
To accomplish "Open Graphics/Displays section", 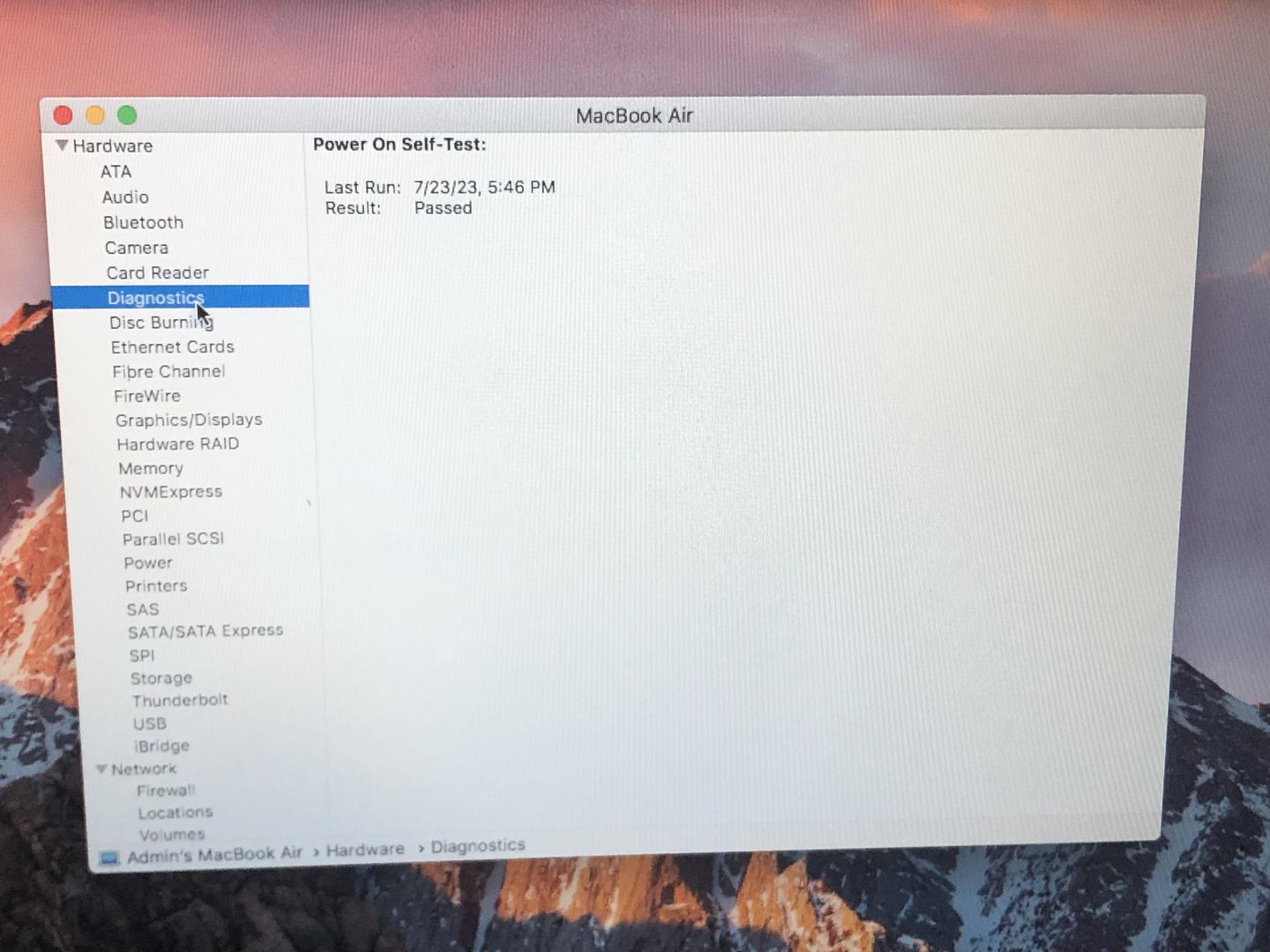I will pyautogui.click(x=189, y=420).
